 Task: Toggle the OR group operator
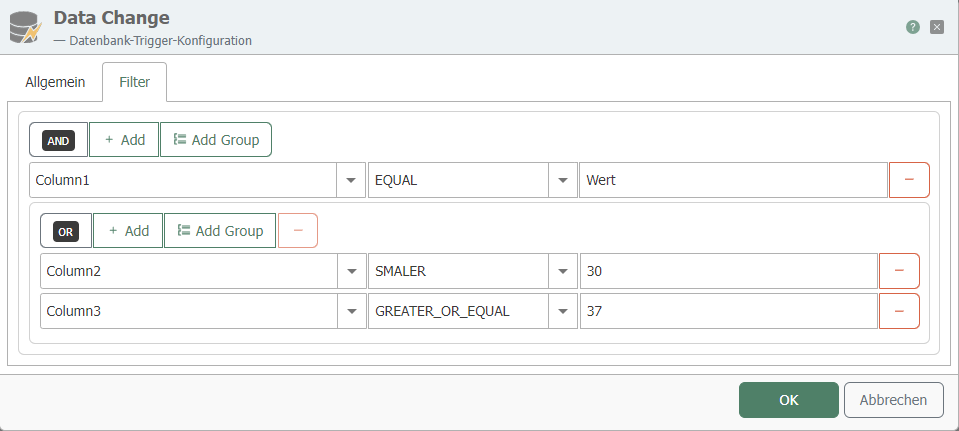[x=66, y=231]
